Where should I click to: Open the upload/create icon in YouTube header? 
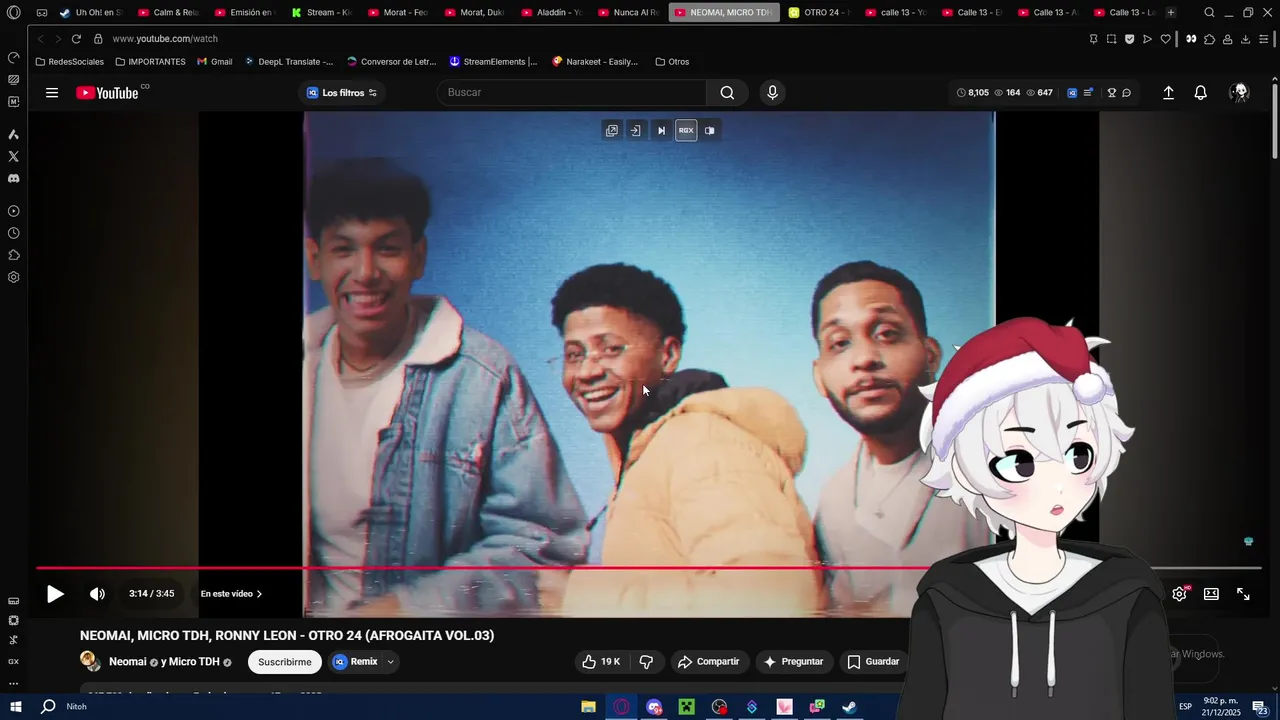point(1168,93)
